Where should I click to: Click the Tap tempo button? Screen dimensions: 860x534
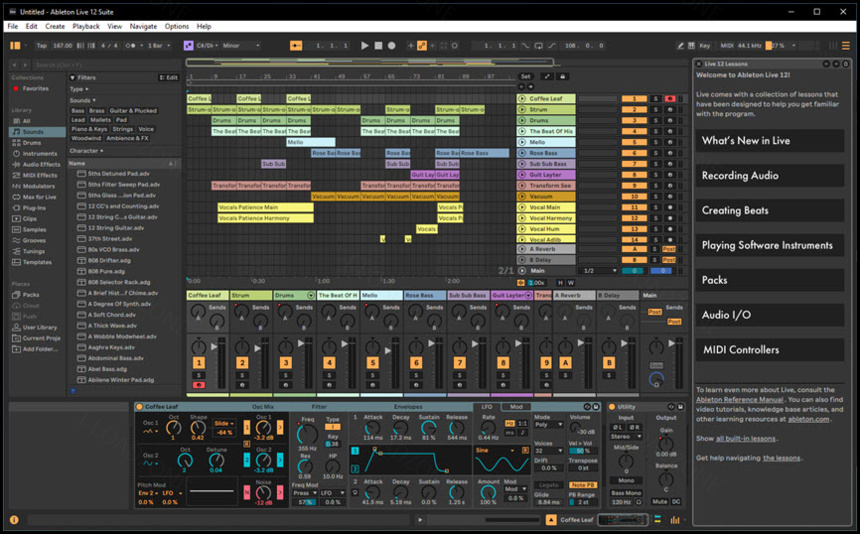pos(42,46)
